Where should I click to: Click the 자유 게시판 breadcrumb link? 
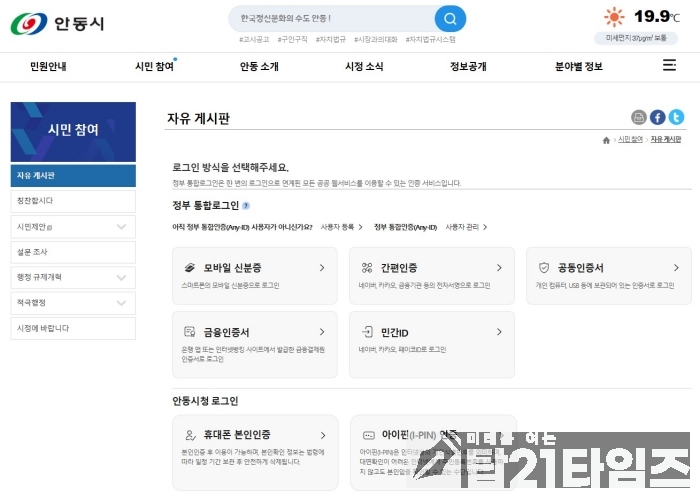pyautogui.click(x=666, y=140)
